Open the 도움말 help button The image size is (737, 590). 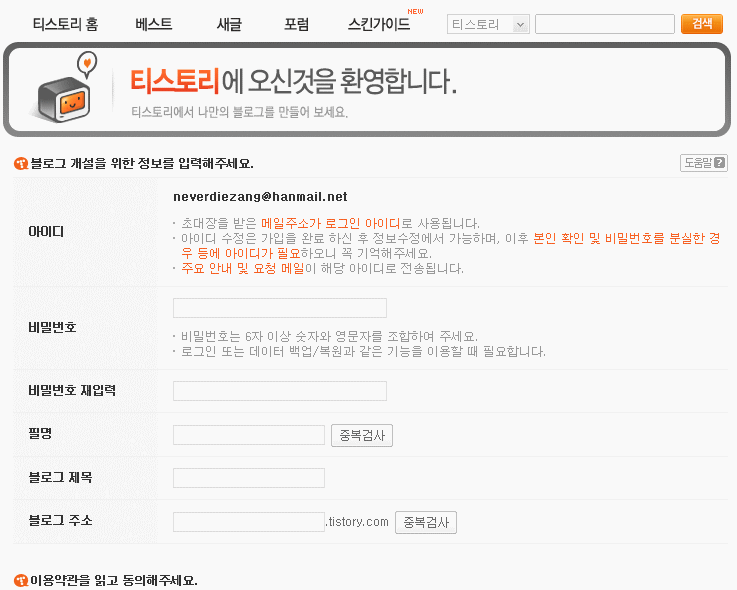coord(704,163)
